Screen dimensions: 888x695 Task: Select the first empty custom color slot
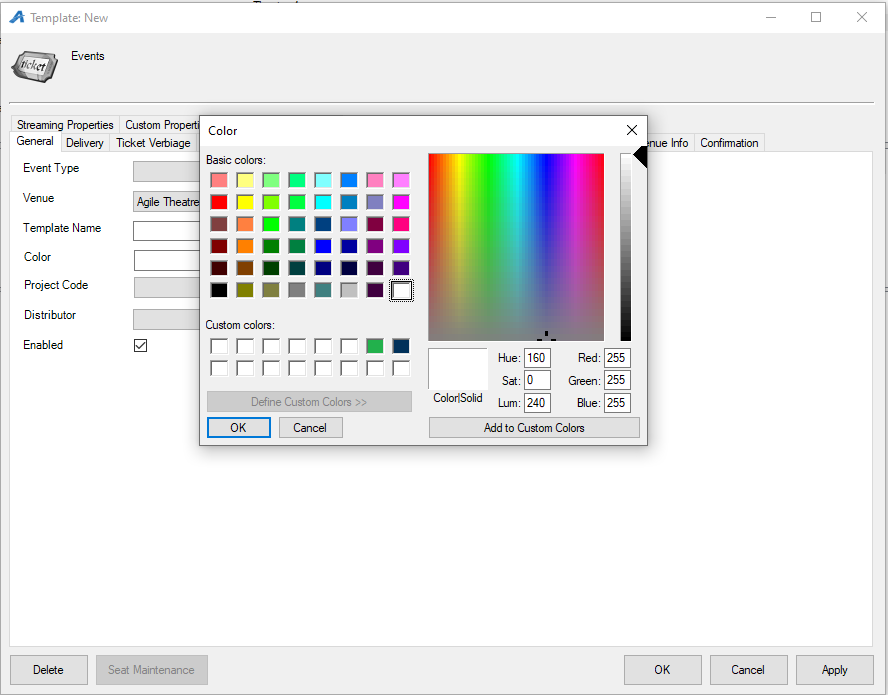pyautogui.click(x=219, y=346)
